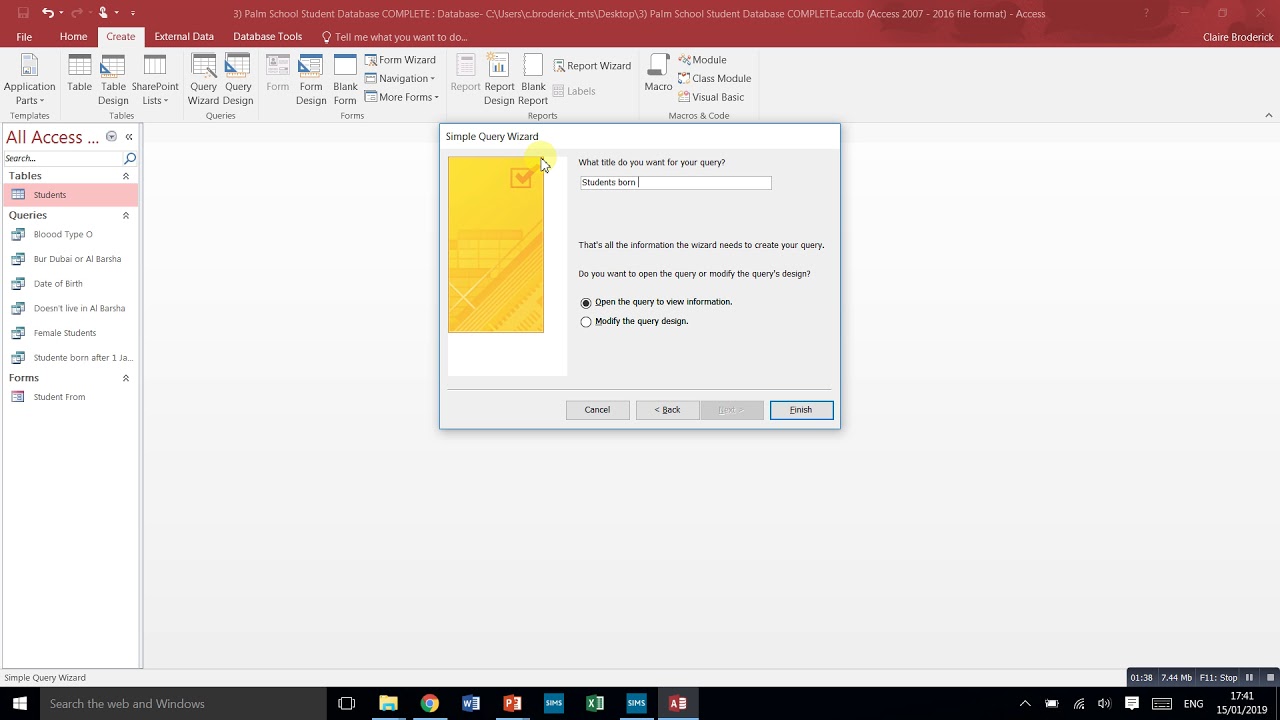Launch the Query Wizard
This screenshot has width=1280, height=720.
[203, 79]
